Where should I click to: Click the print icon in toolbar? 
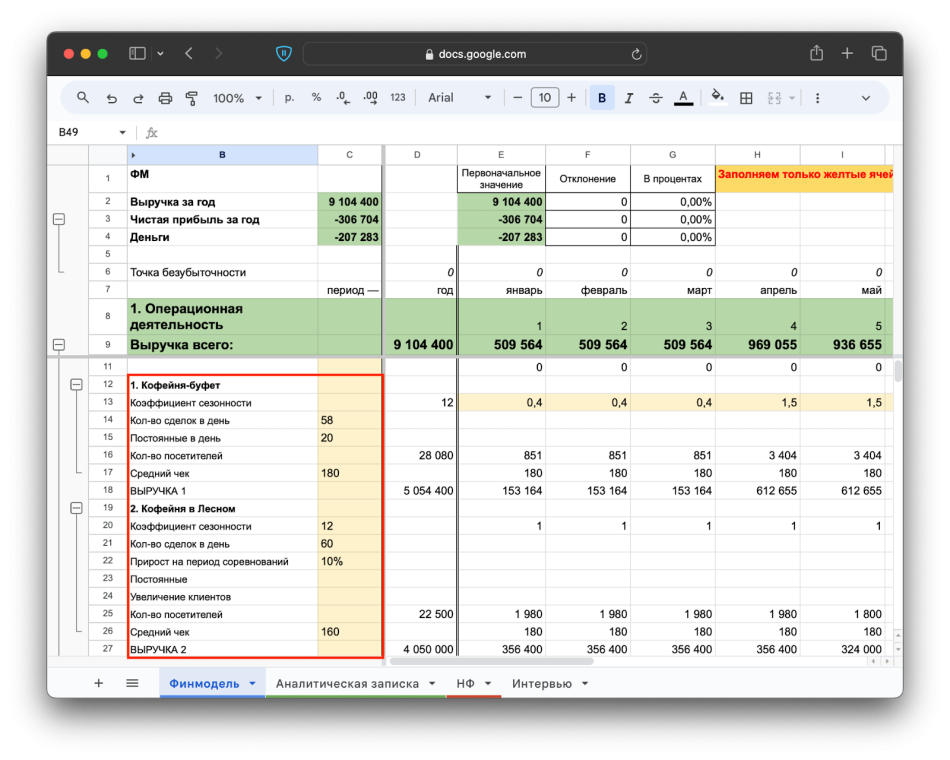tap(165, 98)
